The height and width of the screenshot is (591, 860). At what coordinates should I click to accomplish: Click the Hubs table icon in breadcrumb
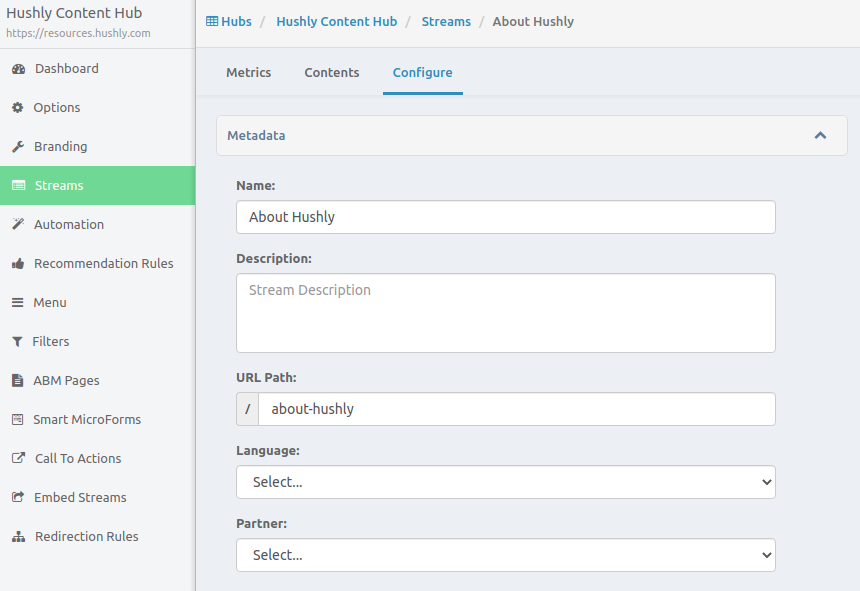click(x=212, y=21)
